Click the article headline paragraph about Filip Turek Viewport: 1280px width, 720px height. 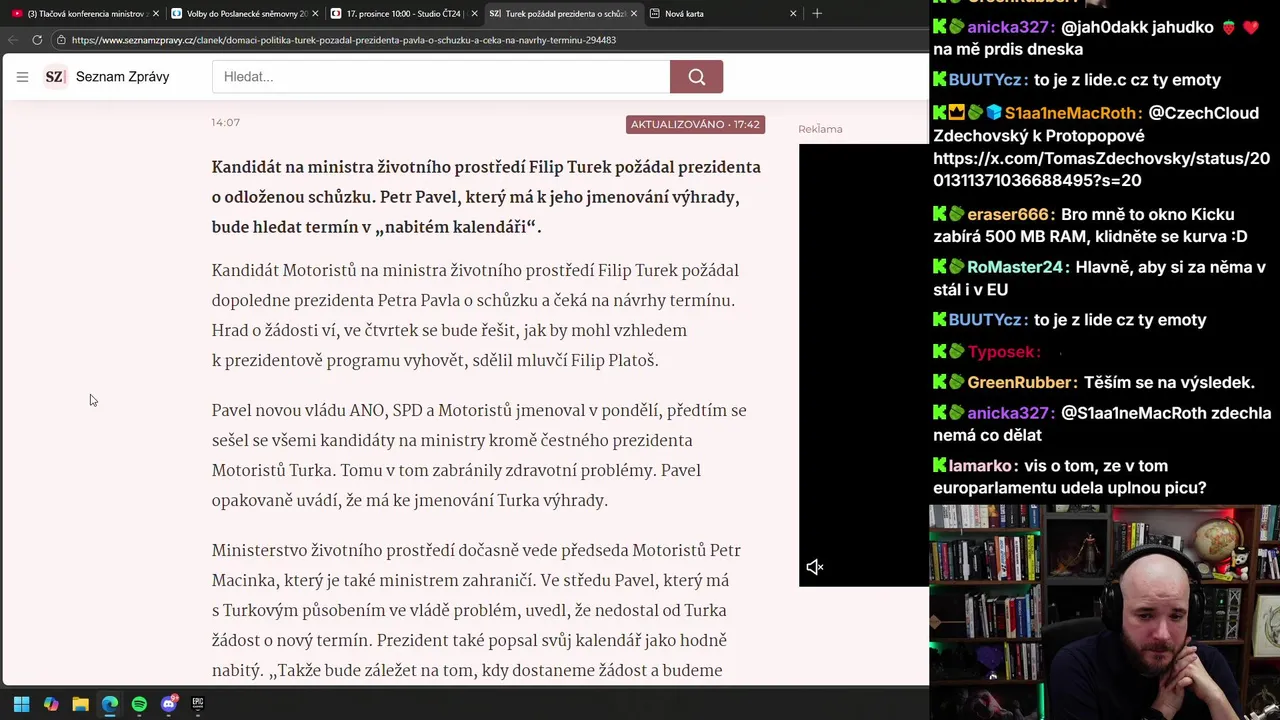click(486, 197)
